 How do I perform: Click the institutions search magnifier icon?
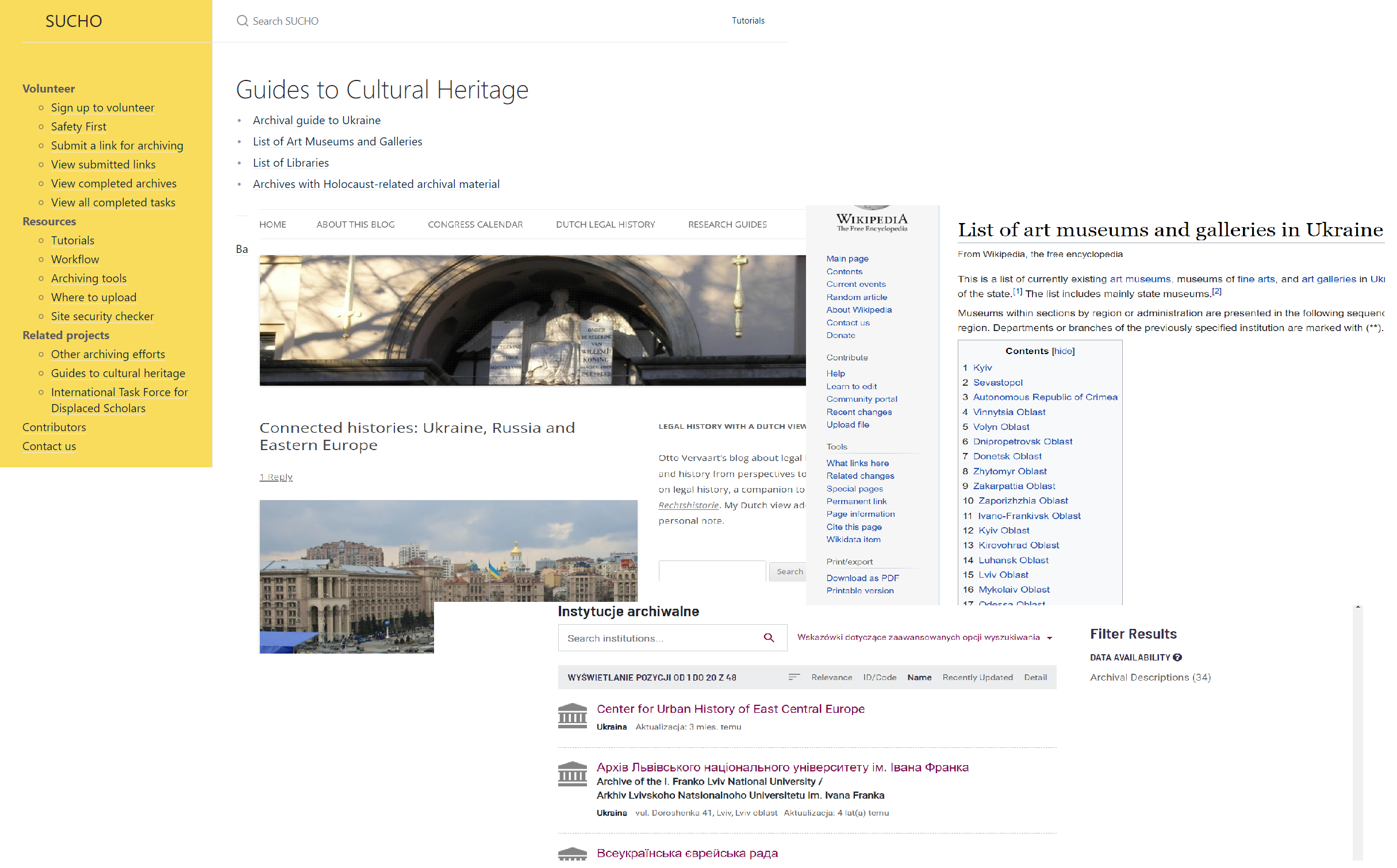769,637
